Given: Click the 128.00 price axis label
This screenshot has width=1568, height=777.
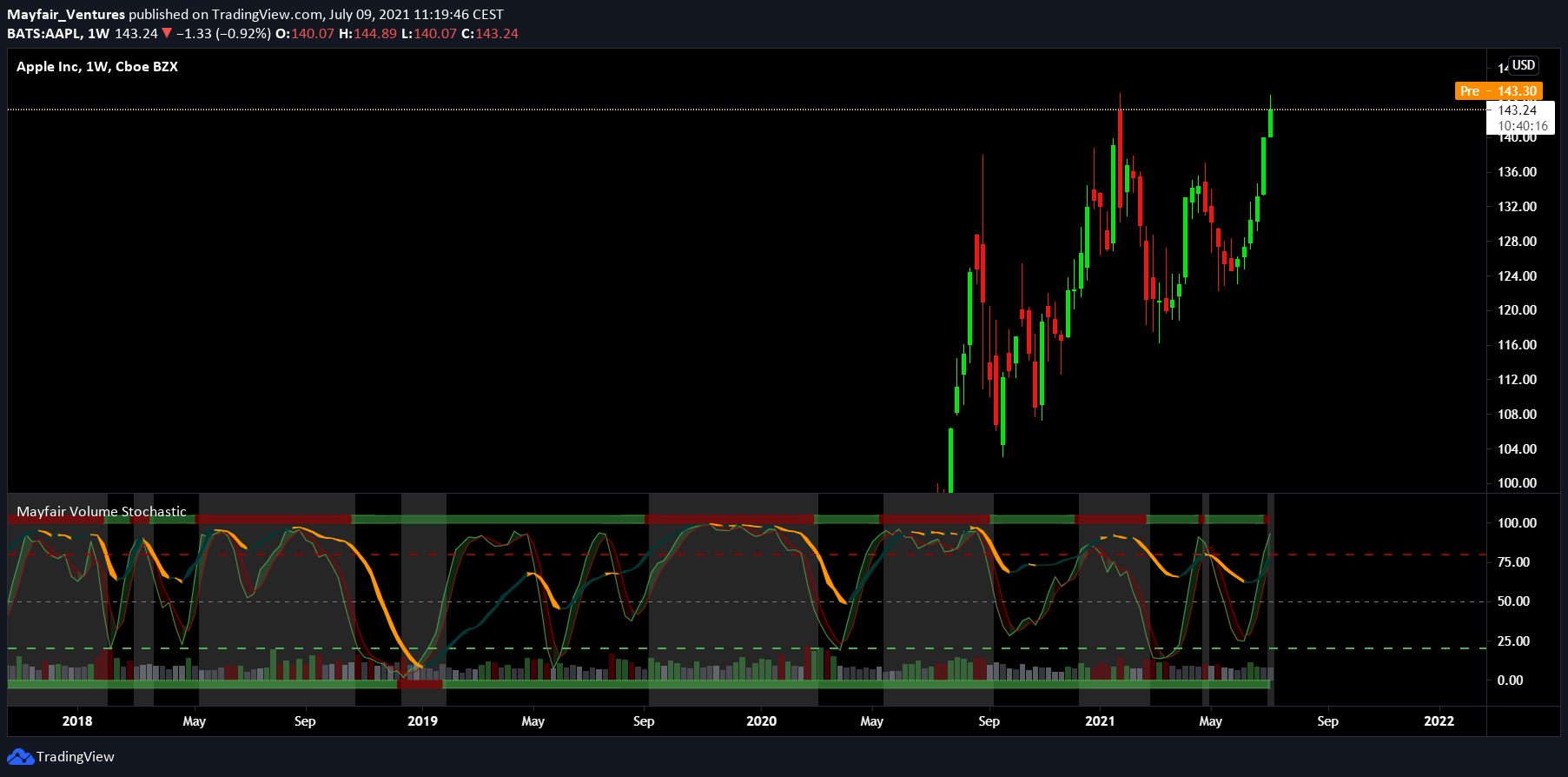Looking at the screenshot, I should click(1517, 242).
